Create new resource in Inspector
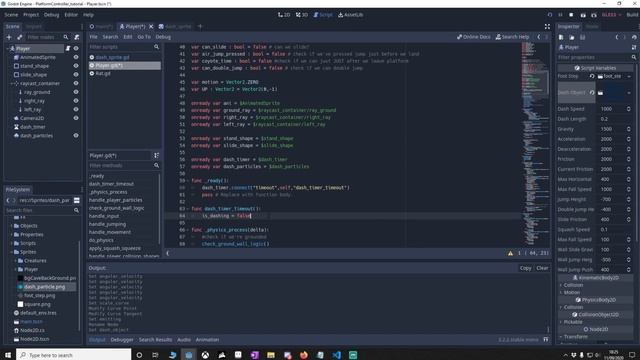 click(561, 37)
